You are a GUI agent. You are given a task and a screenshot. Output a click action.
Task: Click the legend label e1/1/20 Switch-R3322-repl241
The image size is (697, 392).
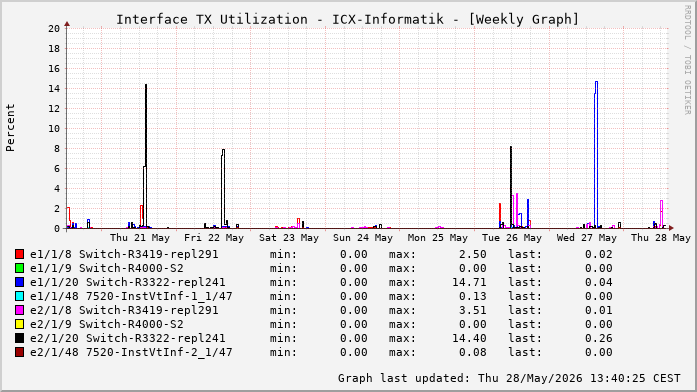[128, 282]
